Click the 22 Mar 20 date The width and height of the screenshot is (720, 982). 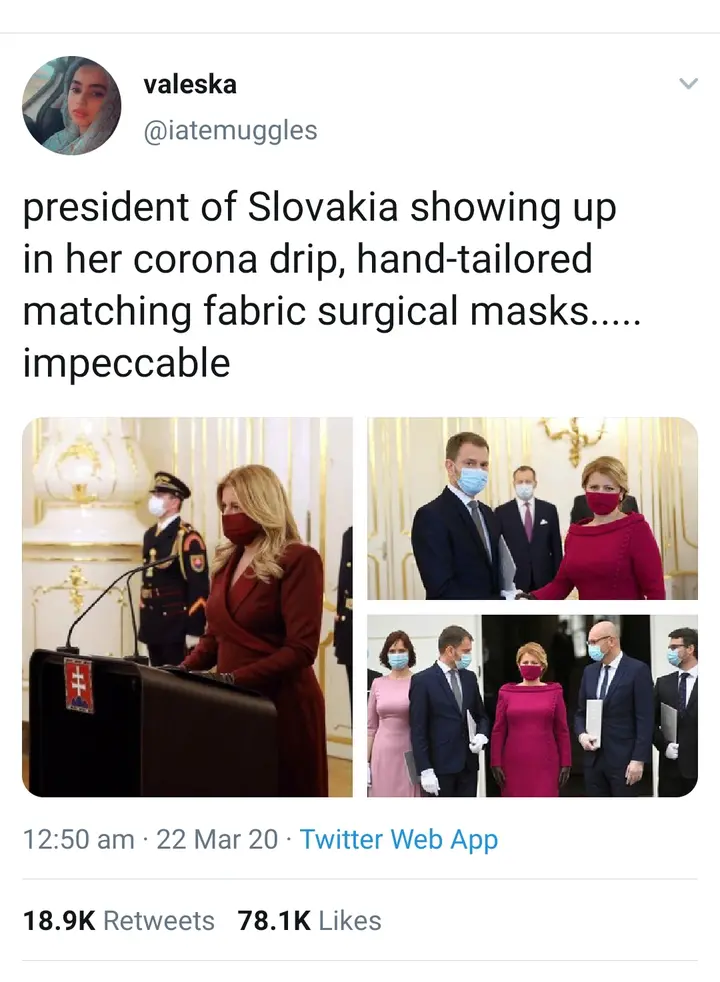pyautogui.click(x=217, y=839)
